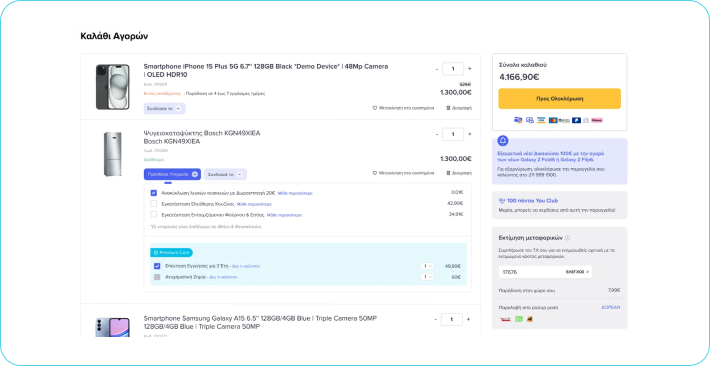Click the trash icon in the iPhone row
The width and height of the screenshot is (710, 366).
pos(448,108)
